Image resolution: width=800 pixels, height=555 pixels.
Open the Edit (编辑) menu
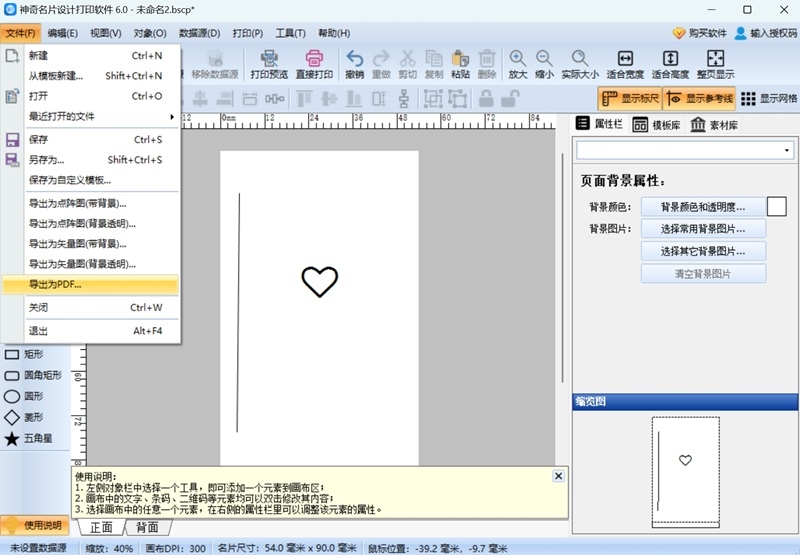click(x=63, y=33)
